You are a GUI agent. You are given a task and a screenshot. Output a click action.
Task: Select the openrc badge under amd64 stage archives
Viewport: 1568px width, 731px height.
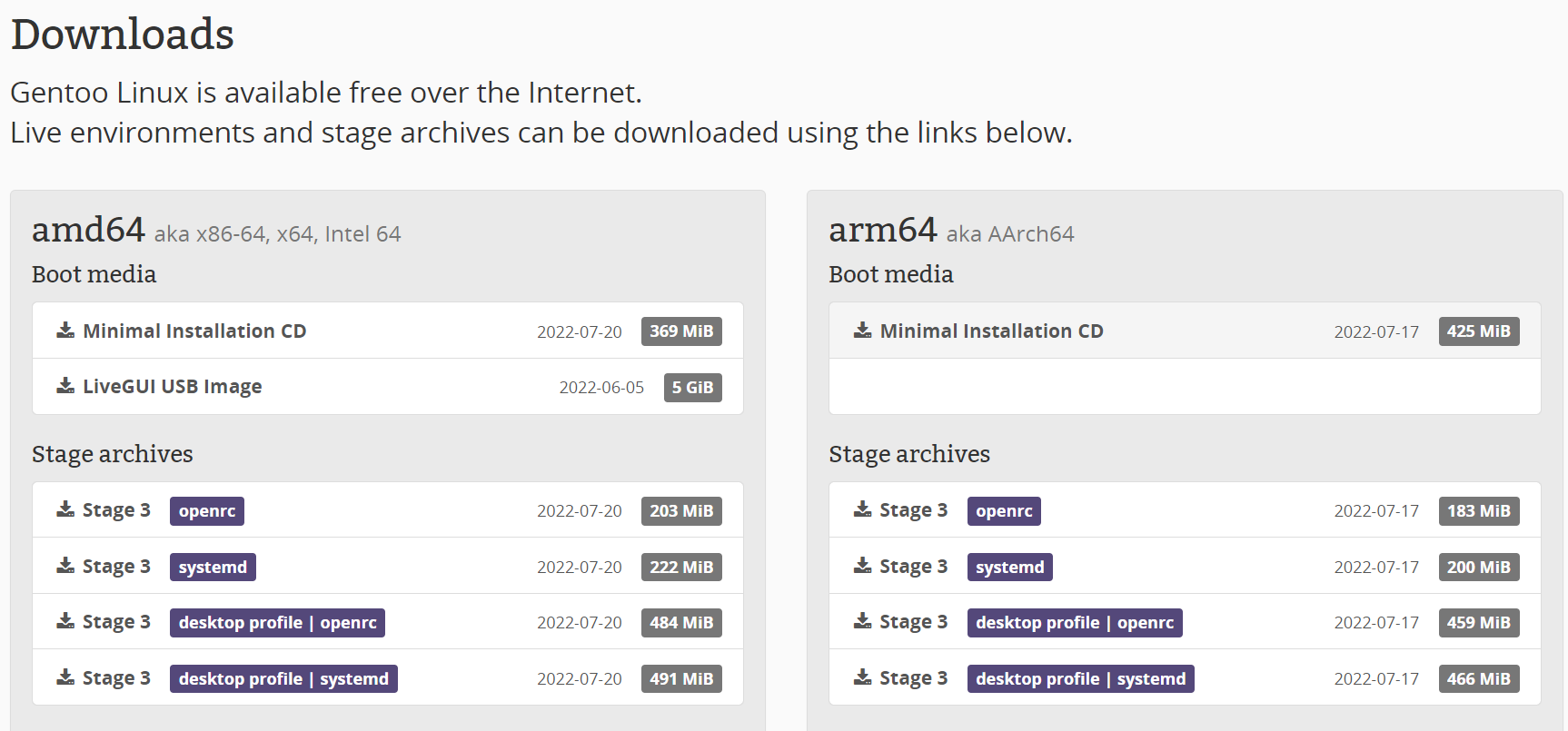pos(206,510)
